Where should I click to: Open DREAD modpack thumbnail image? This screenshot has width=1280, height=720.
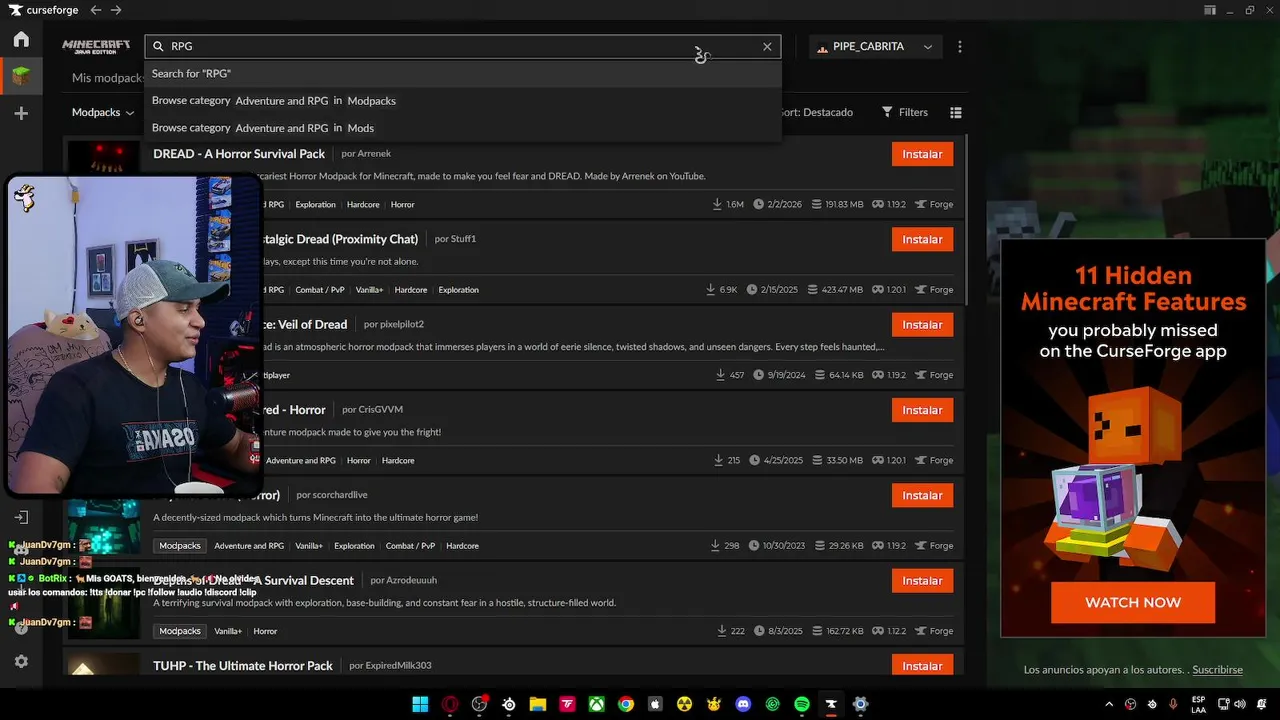pos(104,158)
